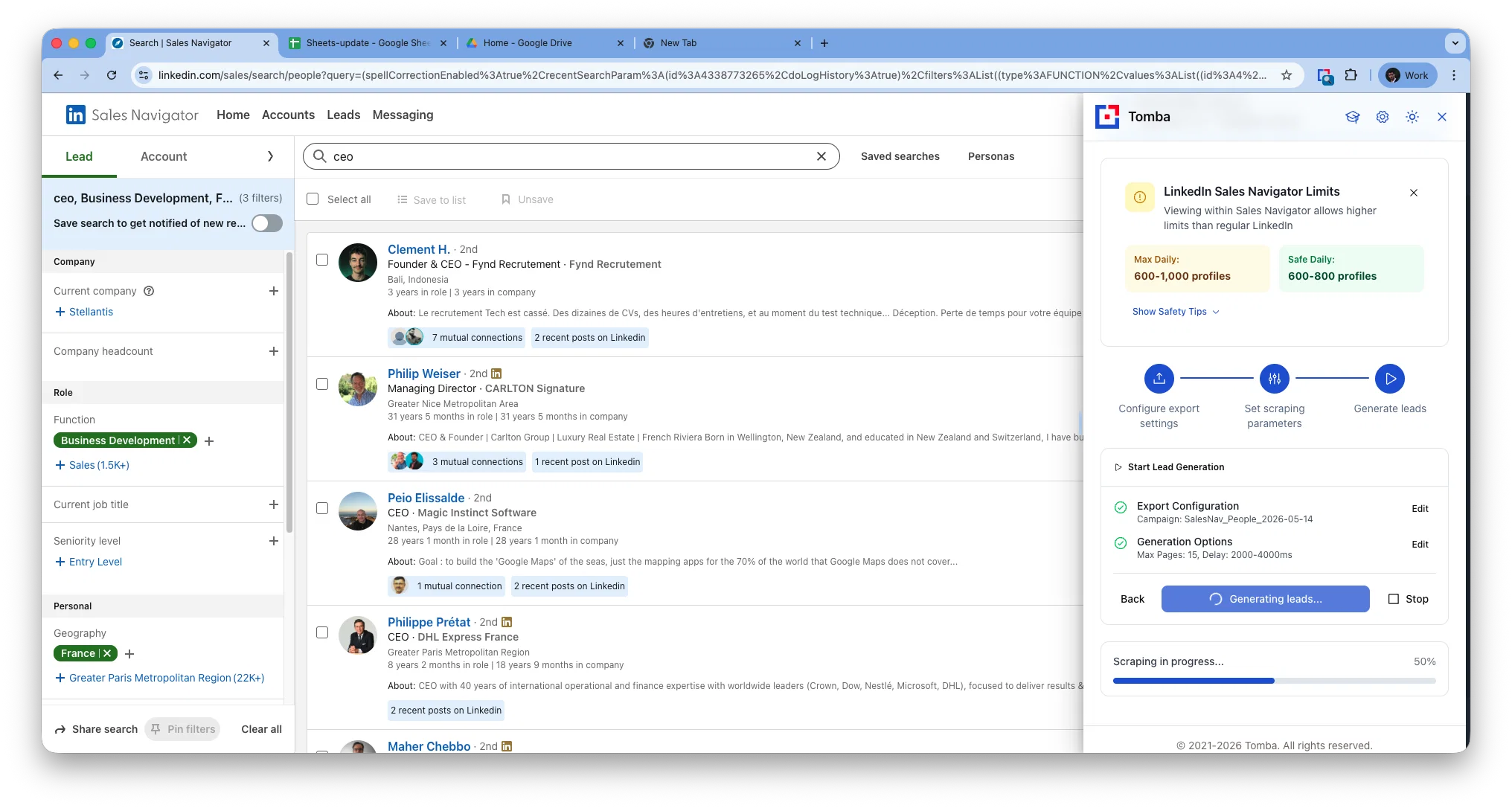
Task: Add another Function filter with plus icon
Action: pyautogui.click(x=209, y=441)
